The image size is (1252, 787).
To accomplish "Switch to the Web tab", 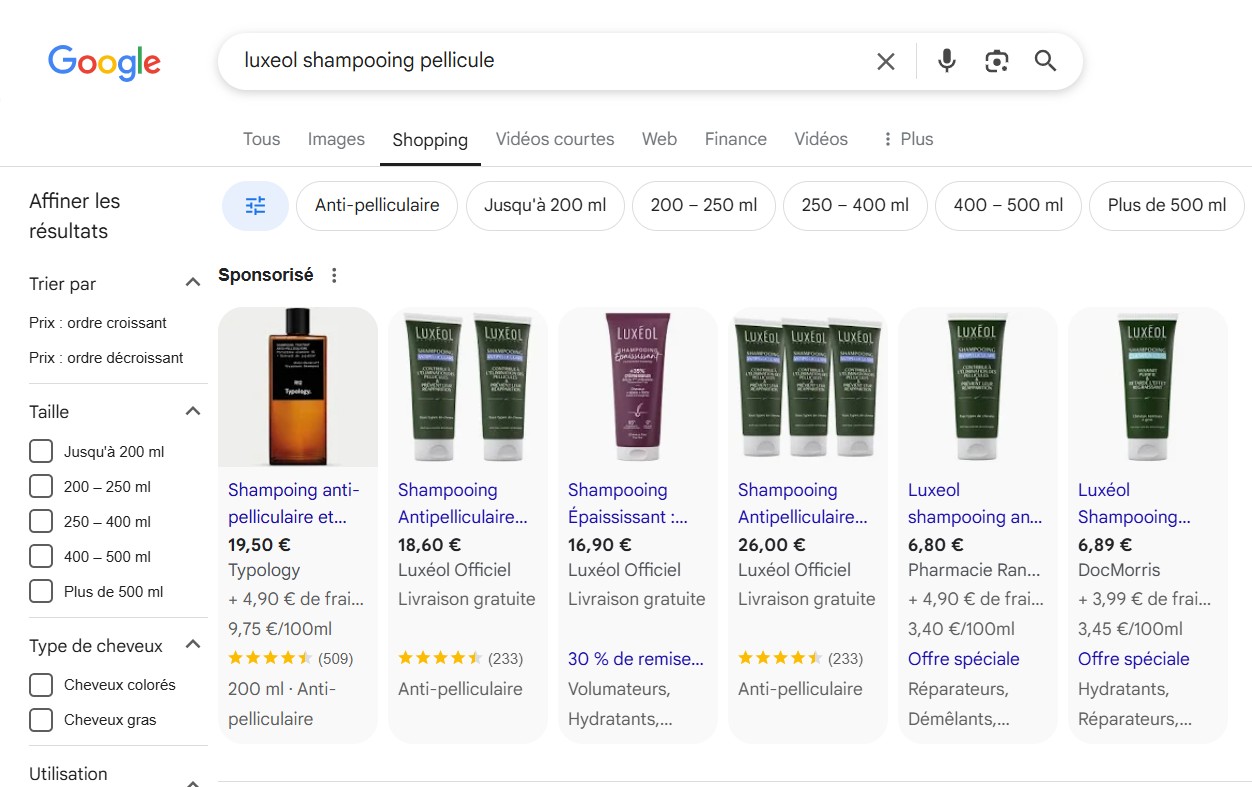I will (x=659, y=139).
